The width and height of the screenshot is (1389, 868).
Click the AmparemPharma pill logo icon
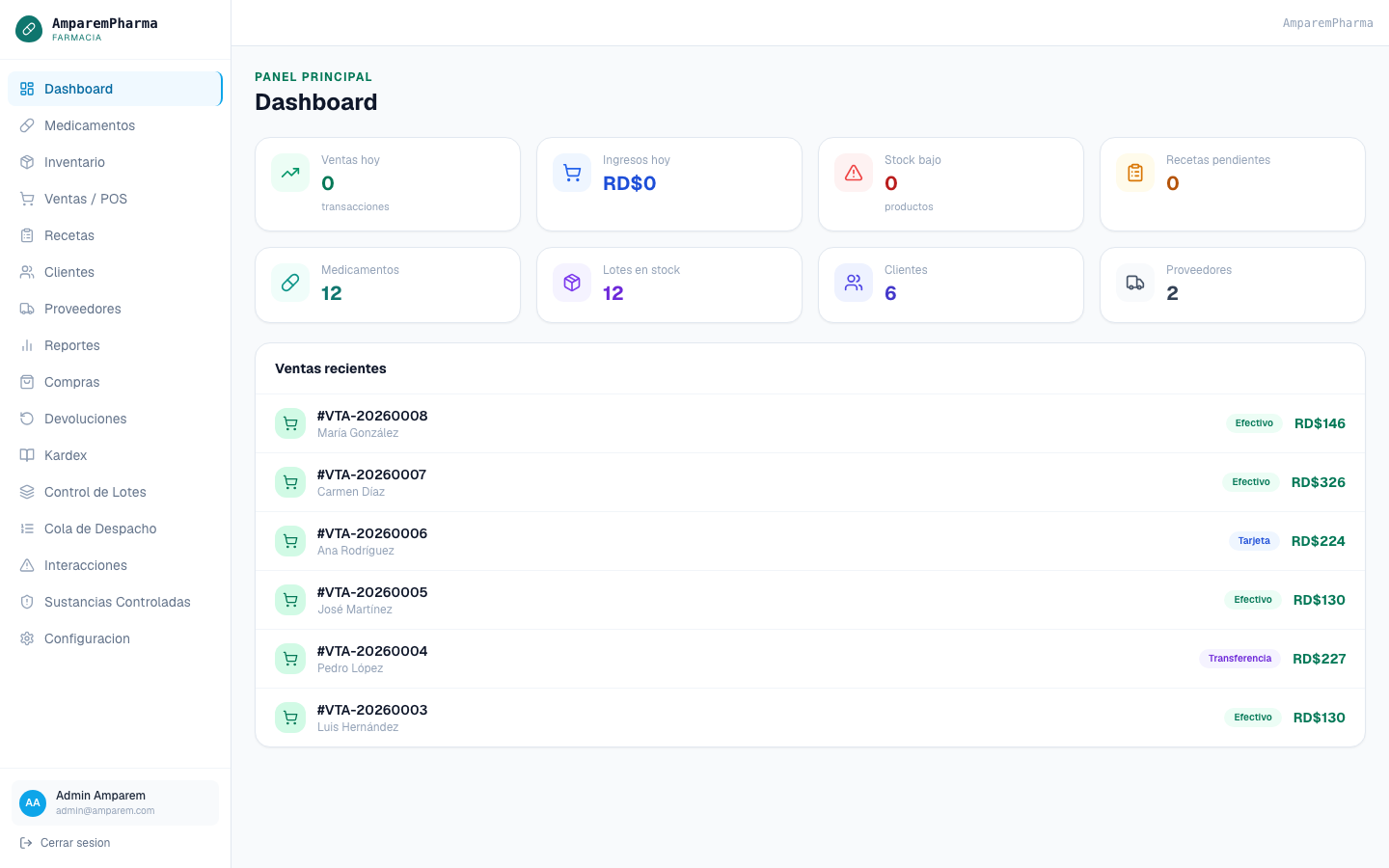pos(29,29)
